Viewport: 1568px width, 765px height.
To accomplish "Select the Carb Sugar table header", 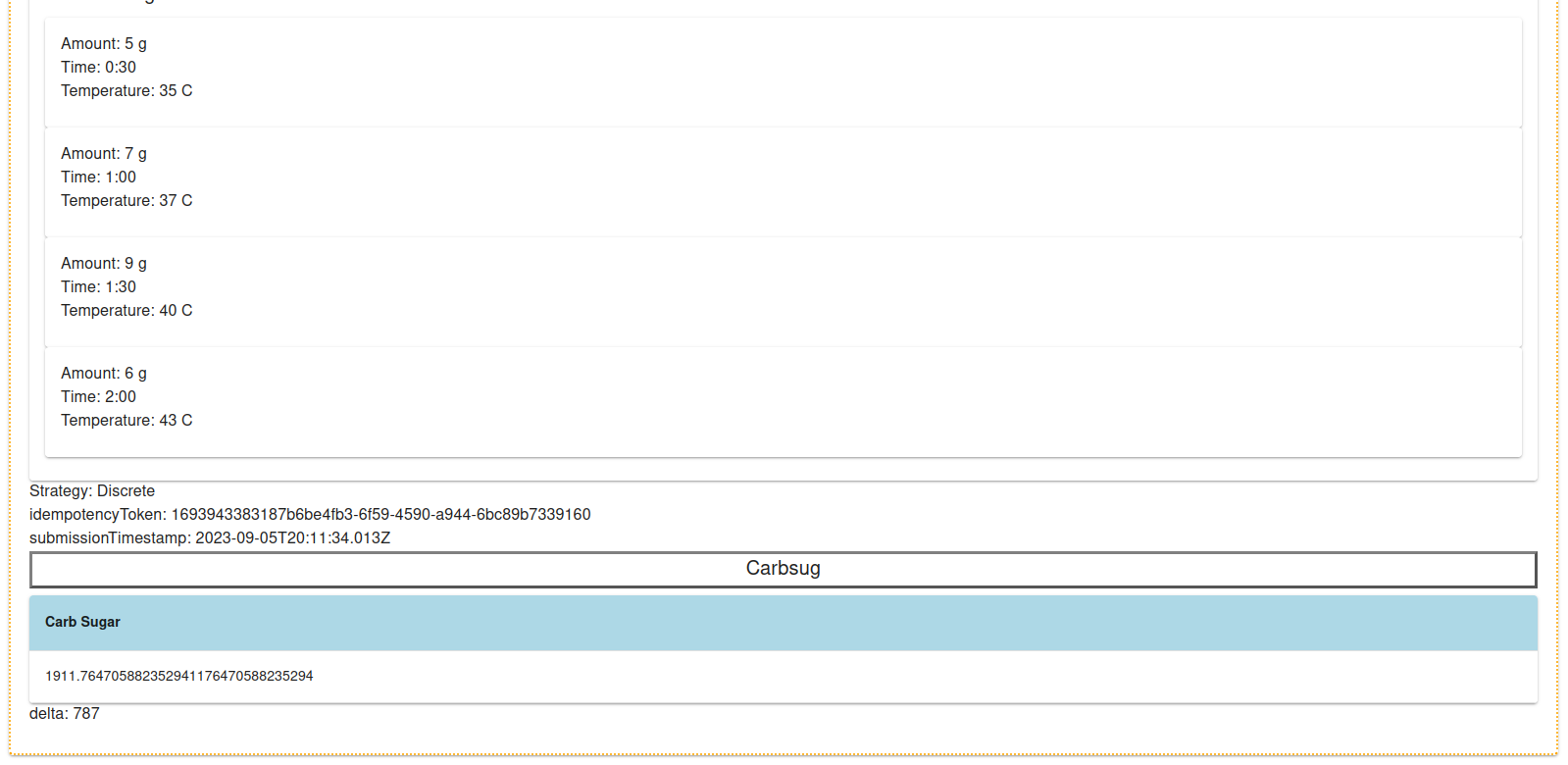I will (x=783, y=622).
